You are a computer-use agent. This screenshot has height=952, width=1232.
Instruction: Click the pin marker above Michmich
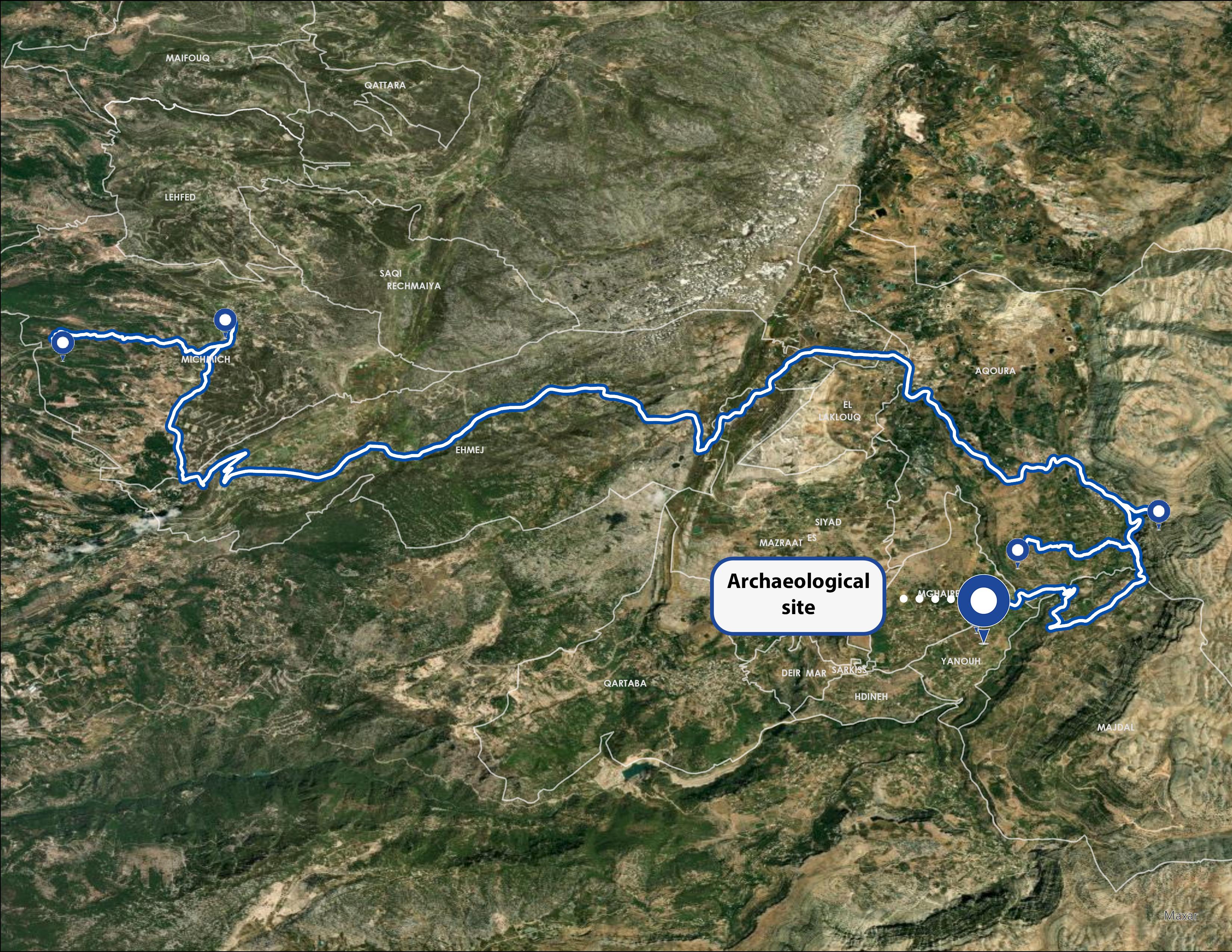coord(225,321)
